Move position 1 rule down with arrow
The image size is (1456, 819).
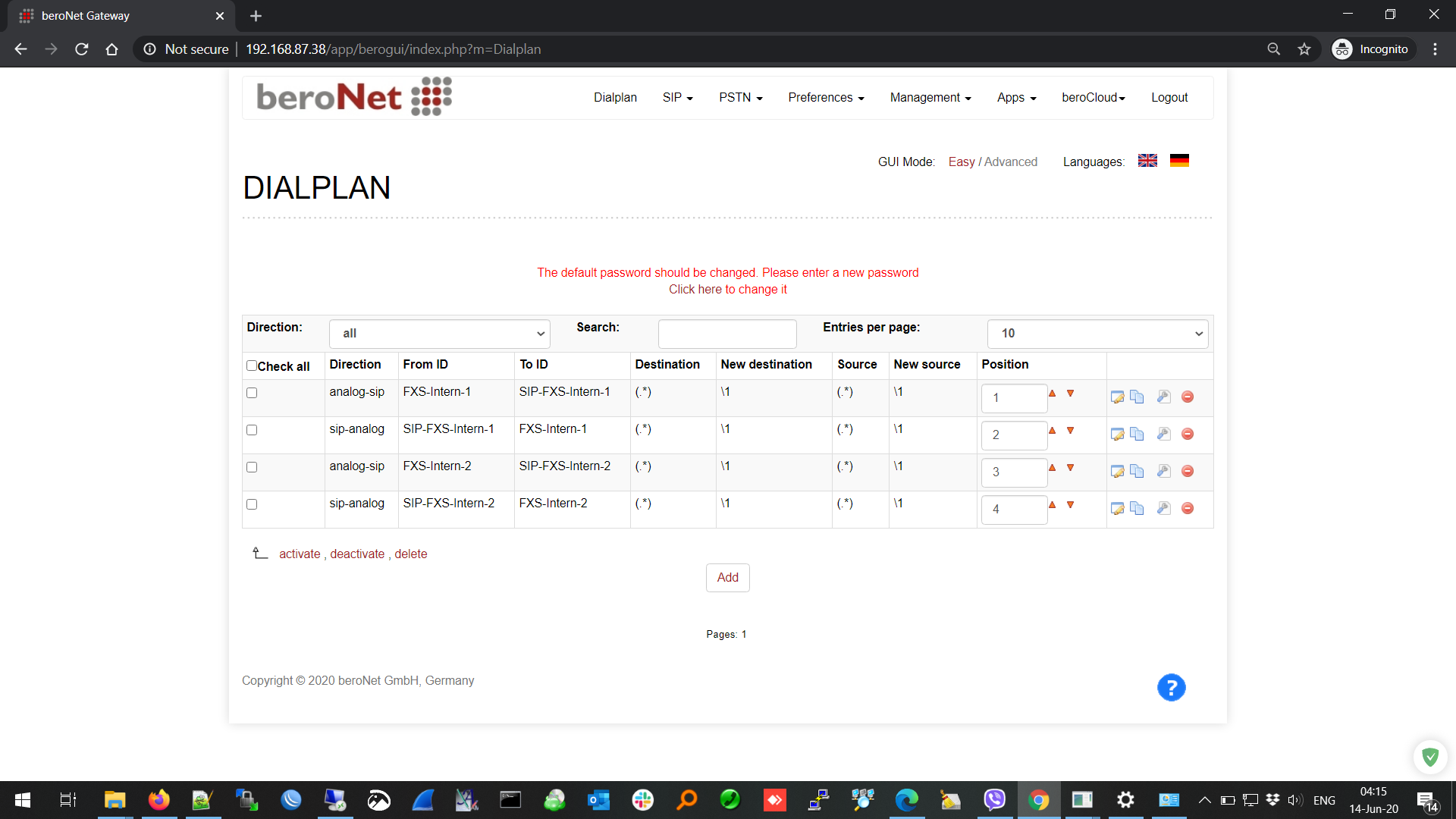click(x=1070, y=394)
